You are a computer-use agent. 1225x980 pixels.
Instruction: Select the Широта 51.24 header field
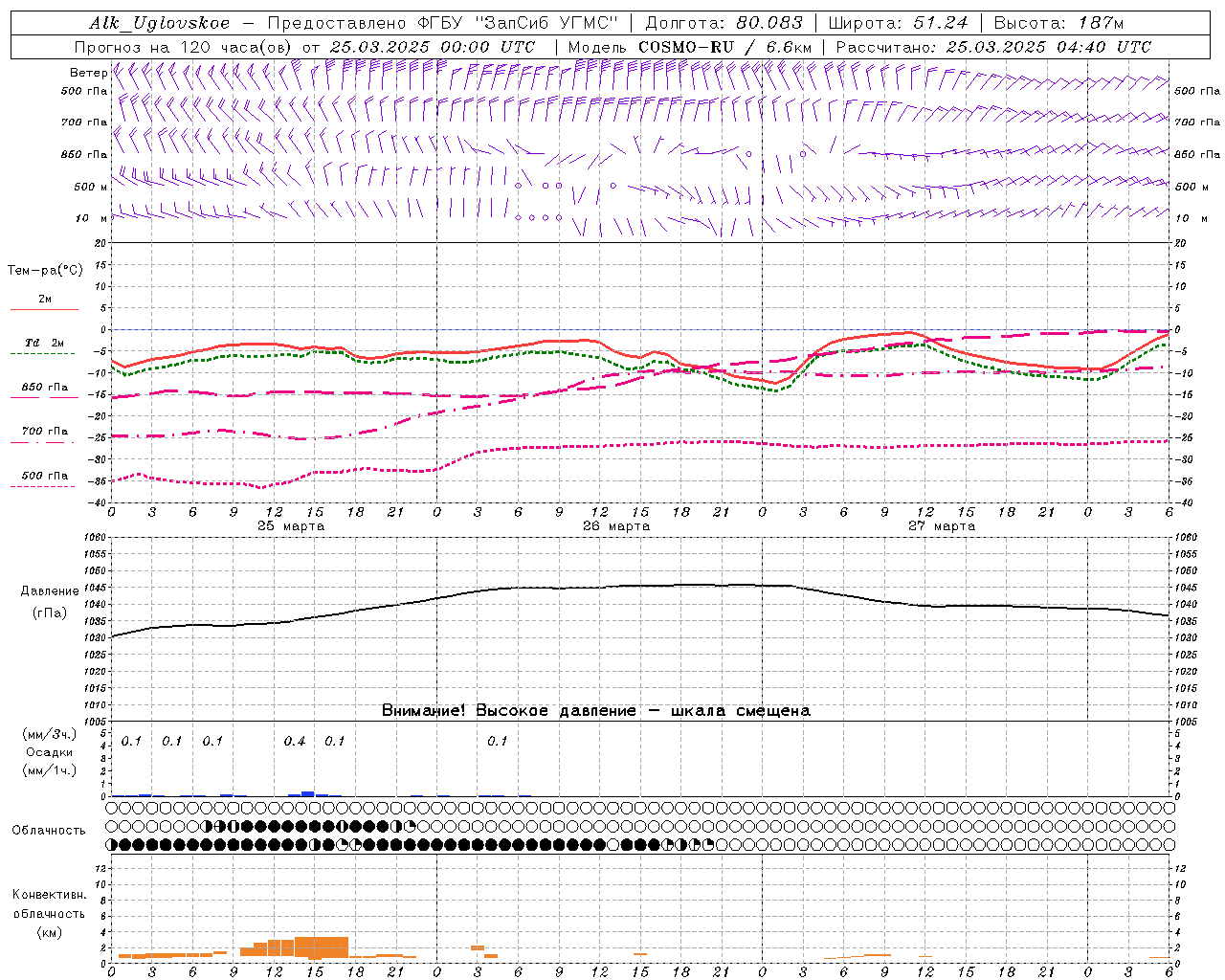coord(898,23)
